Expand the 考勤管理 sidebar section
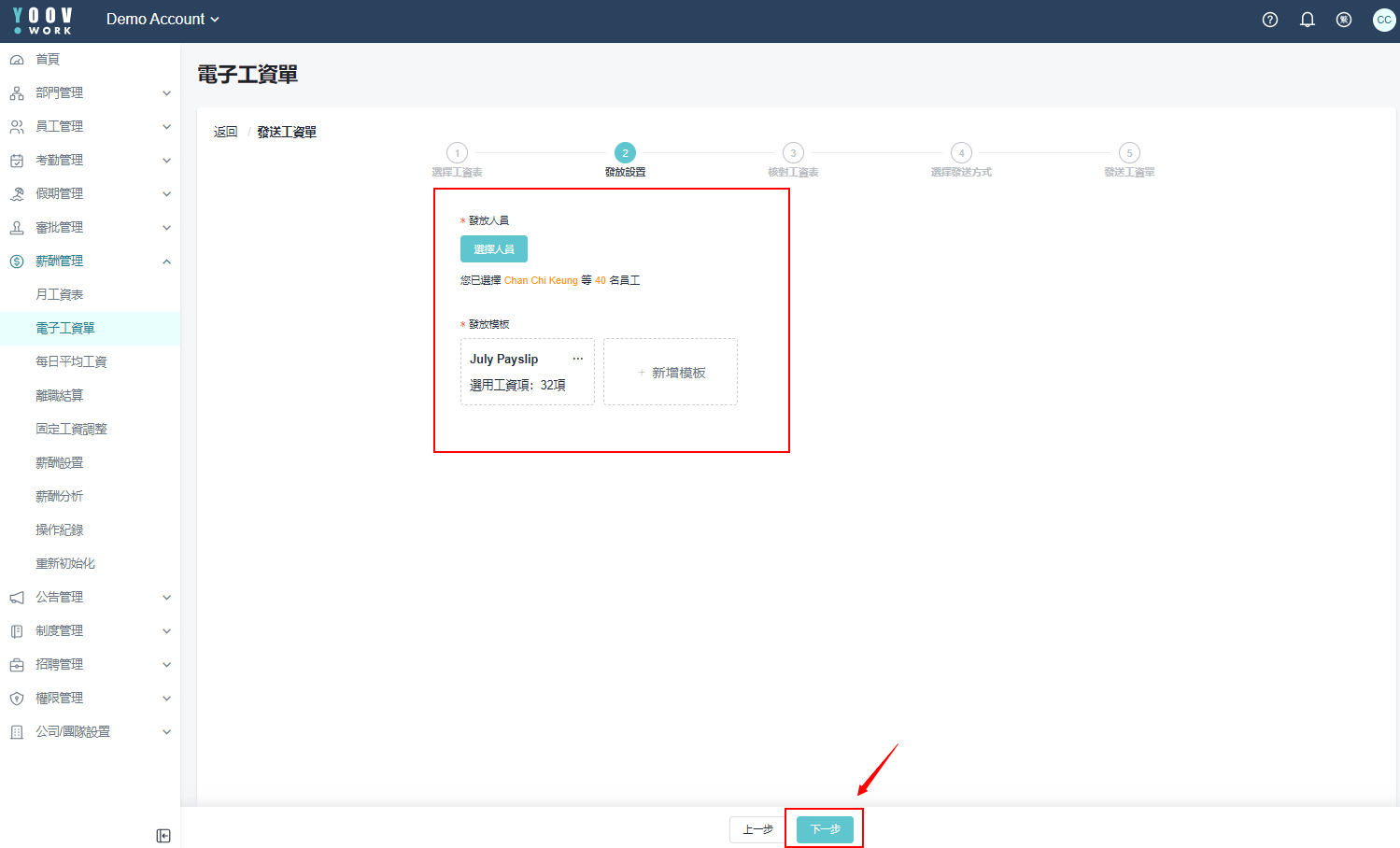1400x848 pixels. [90, 161]
